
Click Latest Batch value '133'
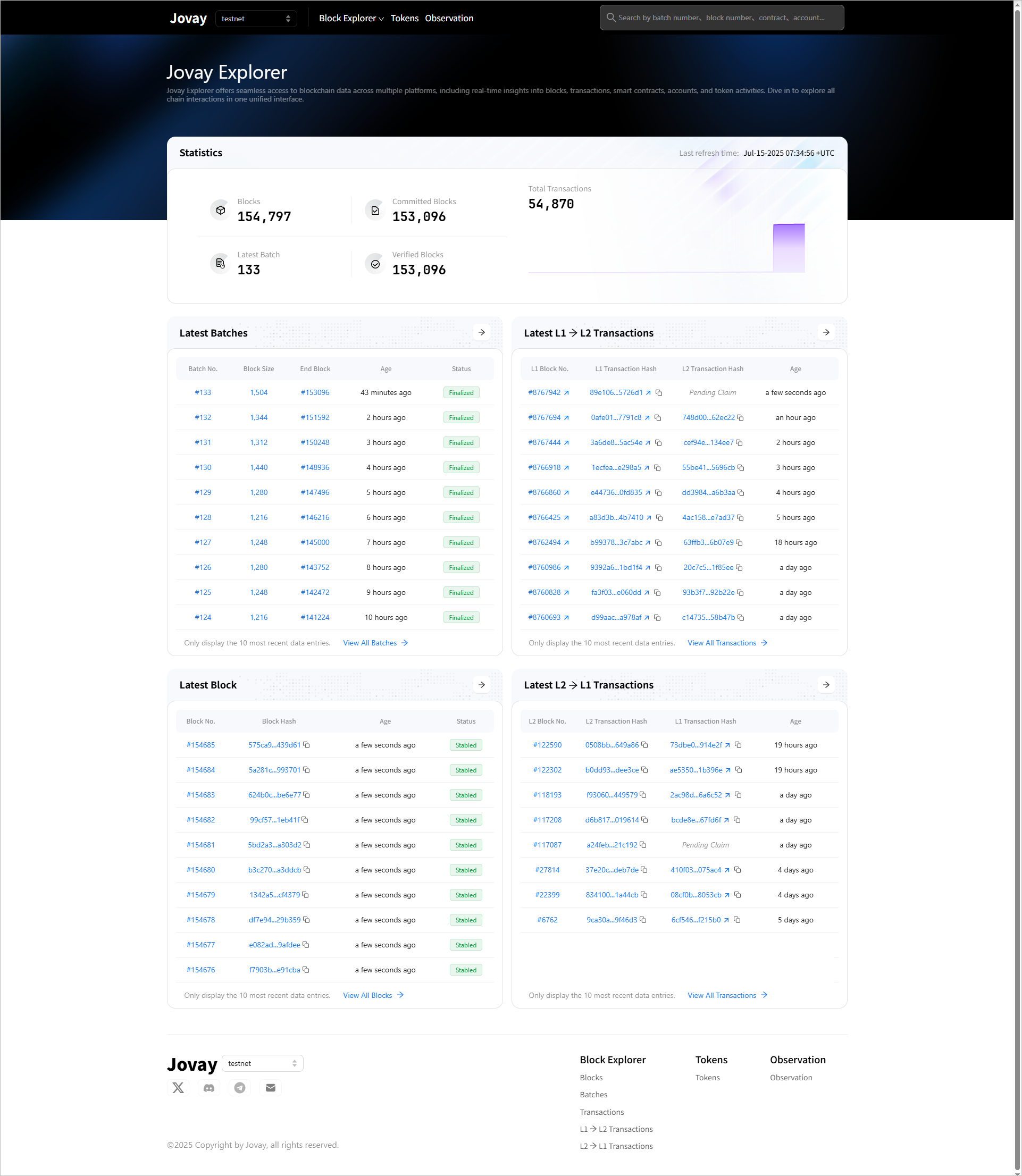(249, 270)
